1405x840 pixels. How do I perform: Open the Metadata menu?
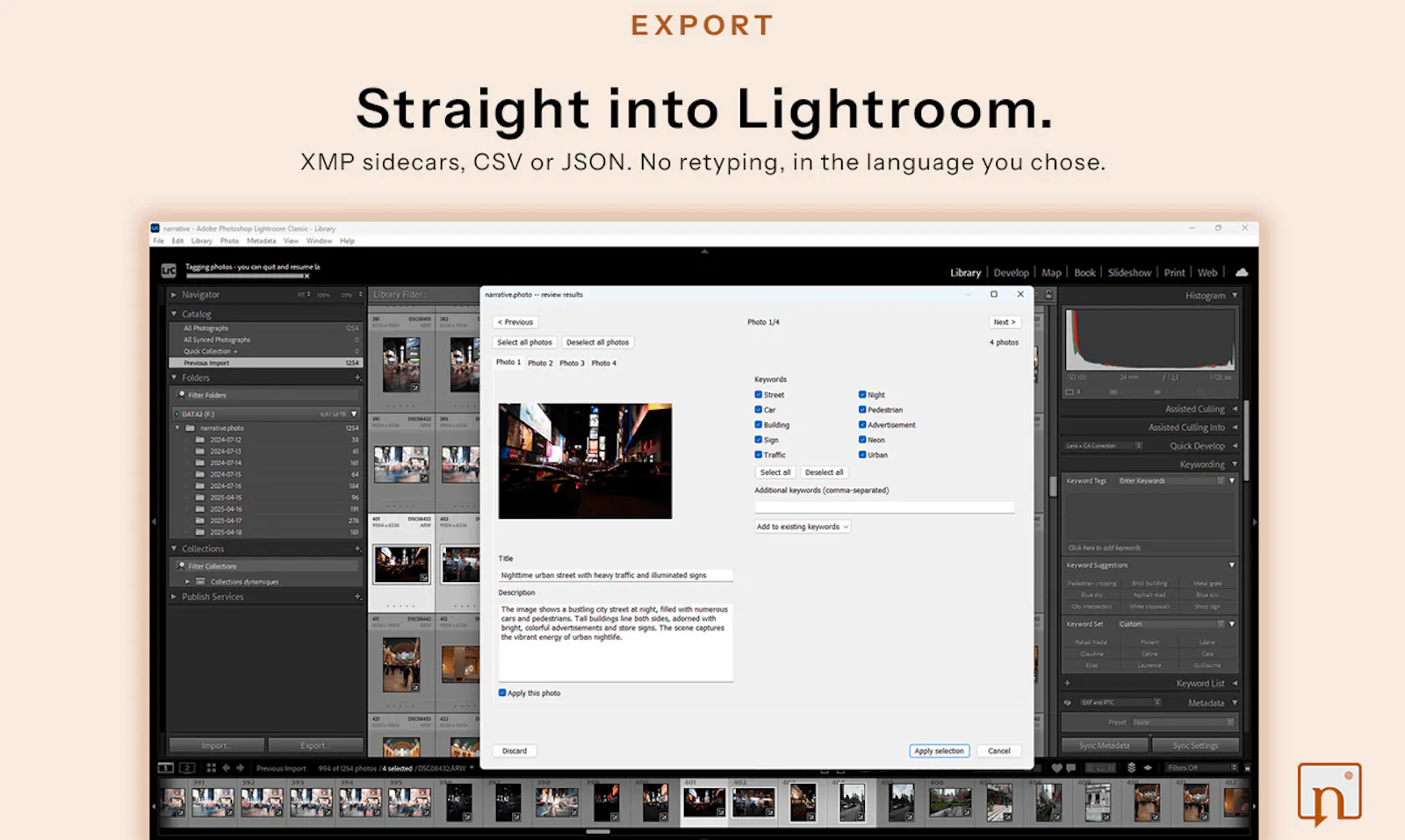pos(261,241)
